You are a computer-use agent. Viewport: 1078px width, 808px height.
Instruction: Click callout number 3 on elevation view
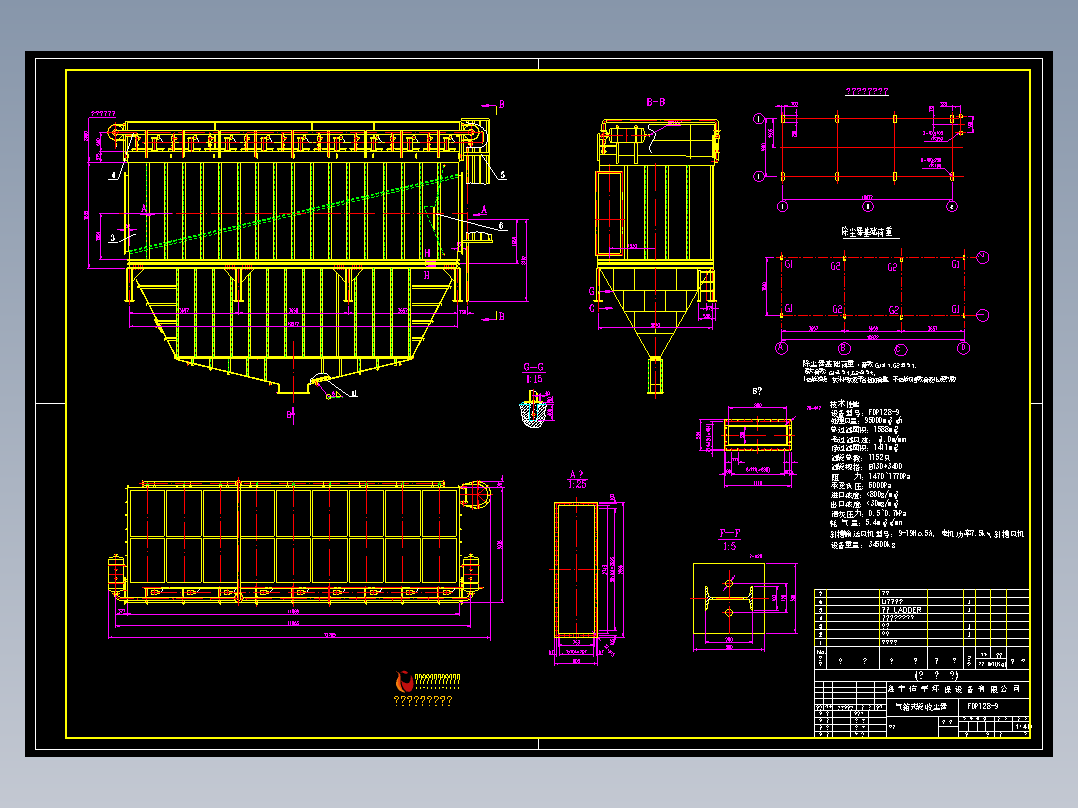coord(113,238)
